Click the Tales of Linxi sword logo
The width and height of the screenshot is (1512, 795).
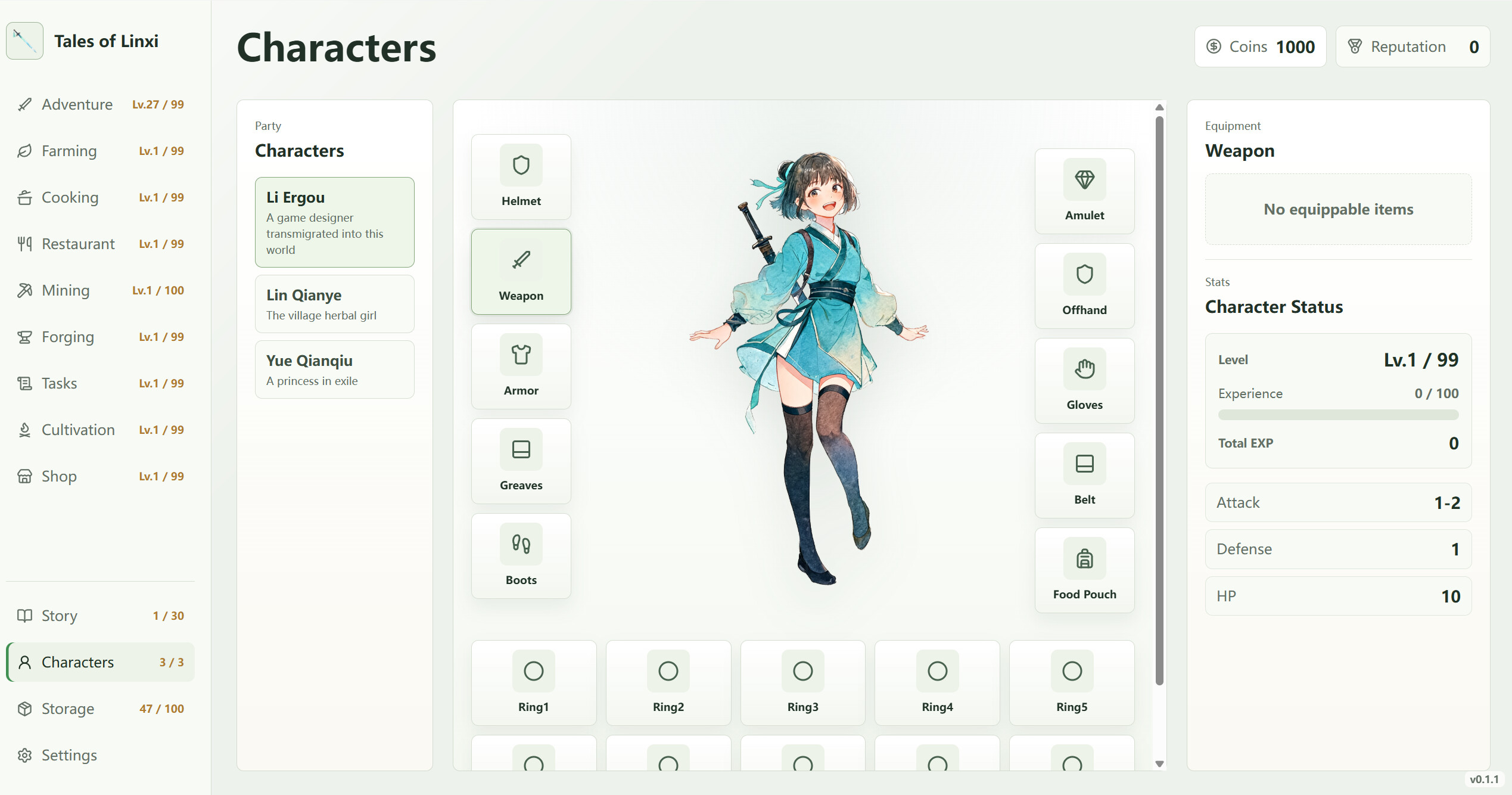point(24,41)
